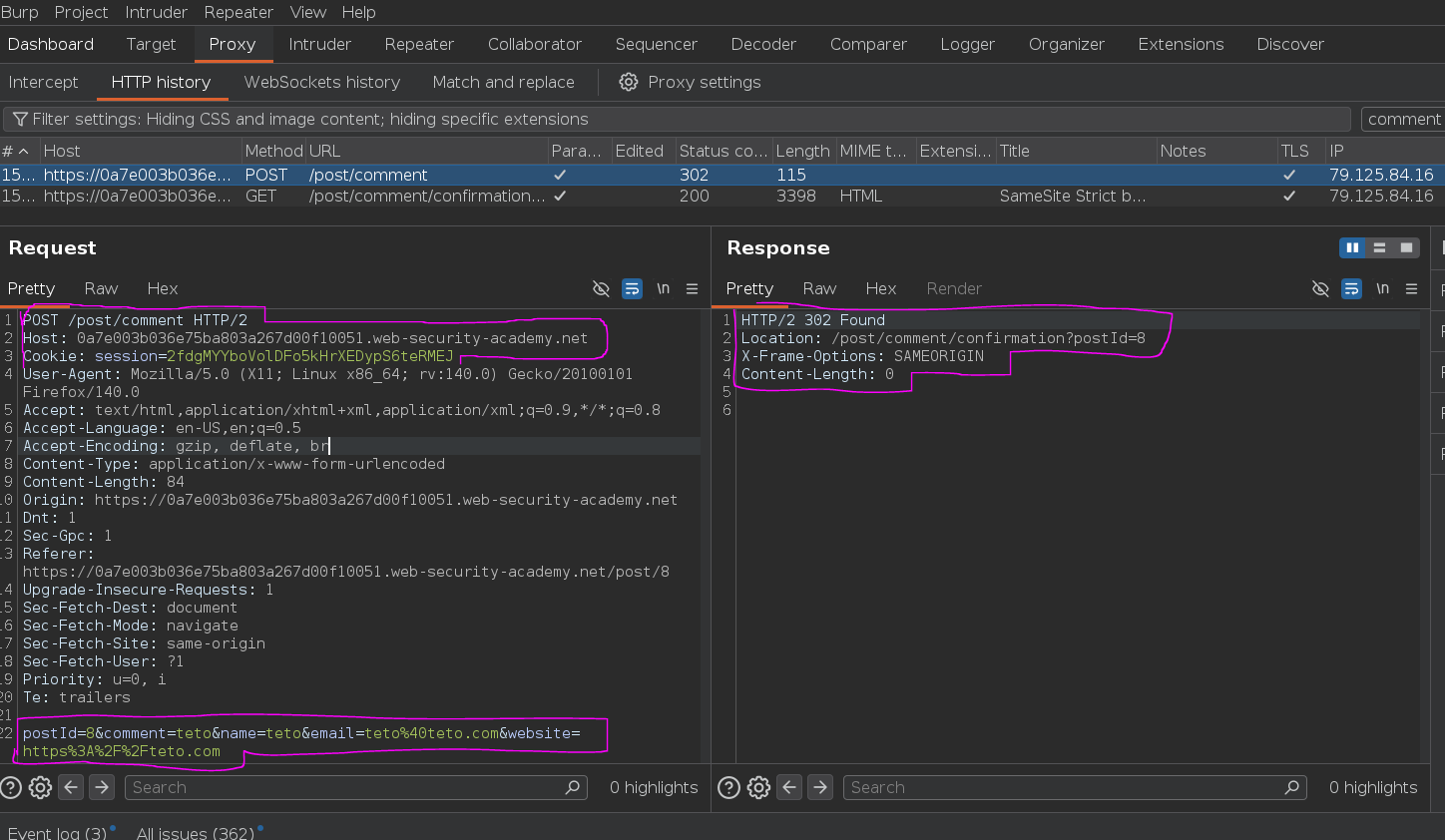Image resolution: width=1445 pixels, height=840 pixels.
Task: Click the comment search field
Action: (1403, 120)
